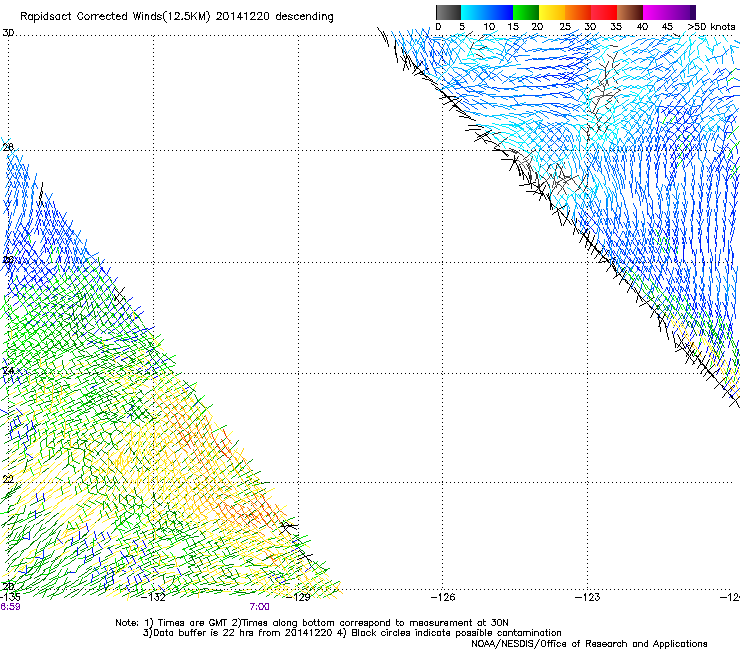The image size is (740, 650).
Task: Click the longitude label "-123"
Action: pyautogui.click(x=588, y=597)
